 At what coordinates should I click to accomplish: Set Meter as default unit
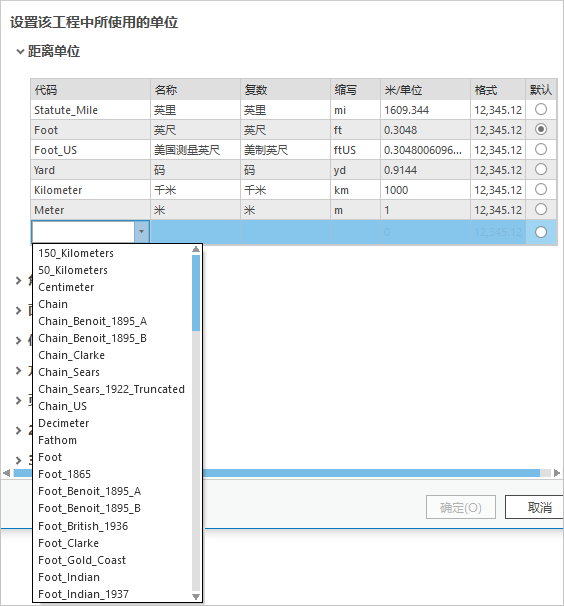pyautogui.click(x=541, y=209)
